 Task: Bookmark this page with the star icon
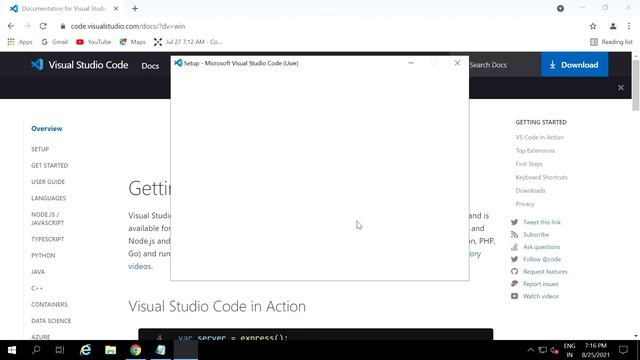(593, 26)
